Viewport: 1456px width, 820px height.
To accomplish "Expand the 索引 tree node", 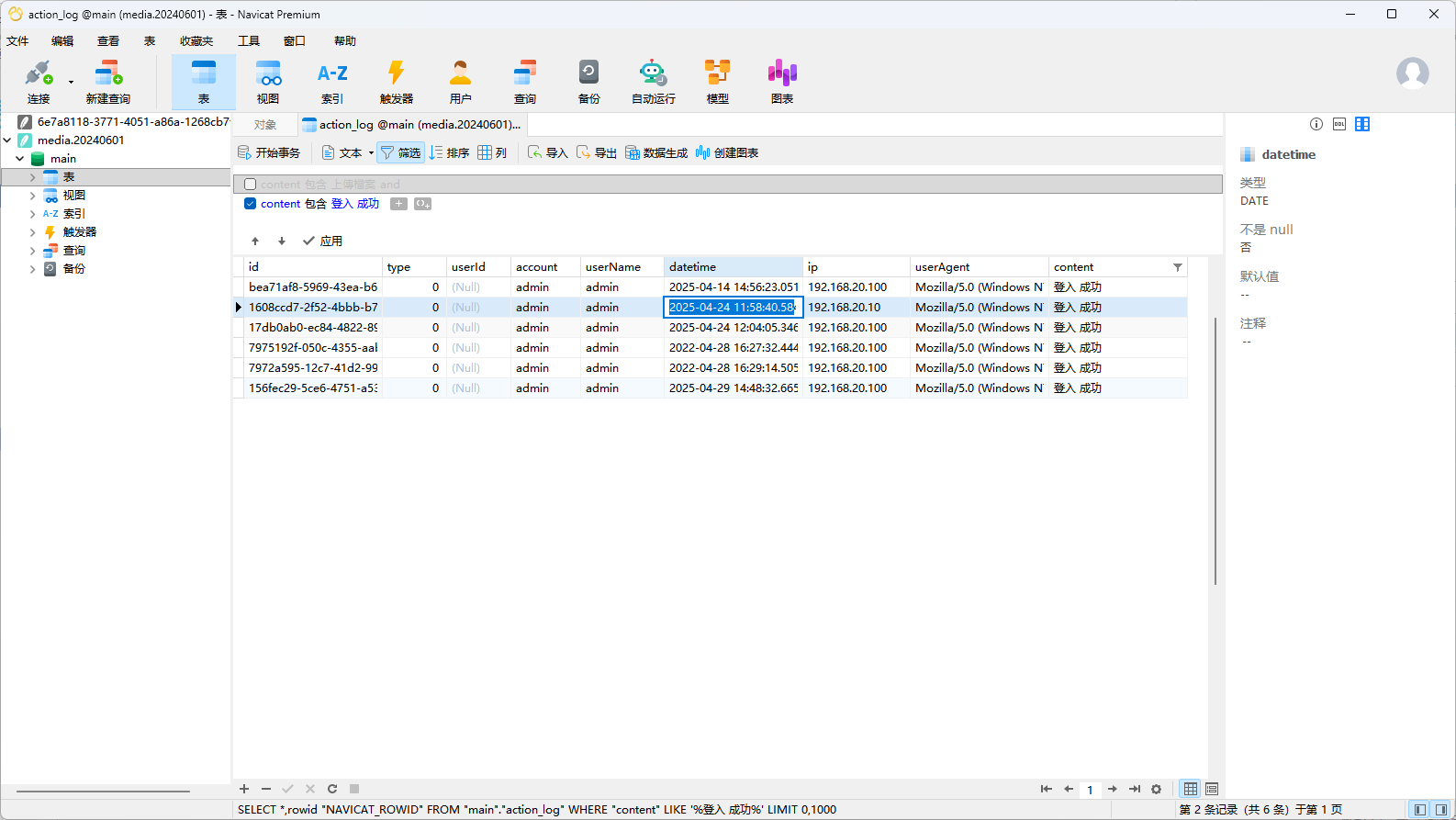I will pyautogui.click(x=33, y=214).
